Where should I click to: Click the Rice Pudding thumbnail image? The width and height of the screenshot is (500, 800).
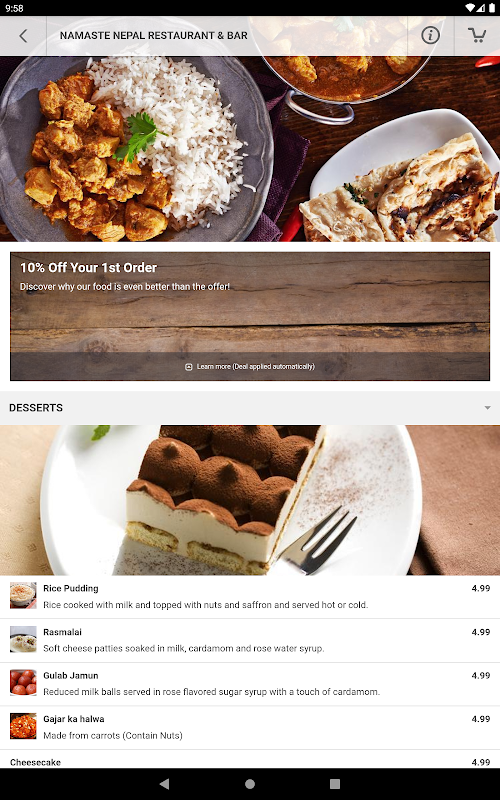tap(23, 596)
